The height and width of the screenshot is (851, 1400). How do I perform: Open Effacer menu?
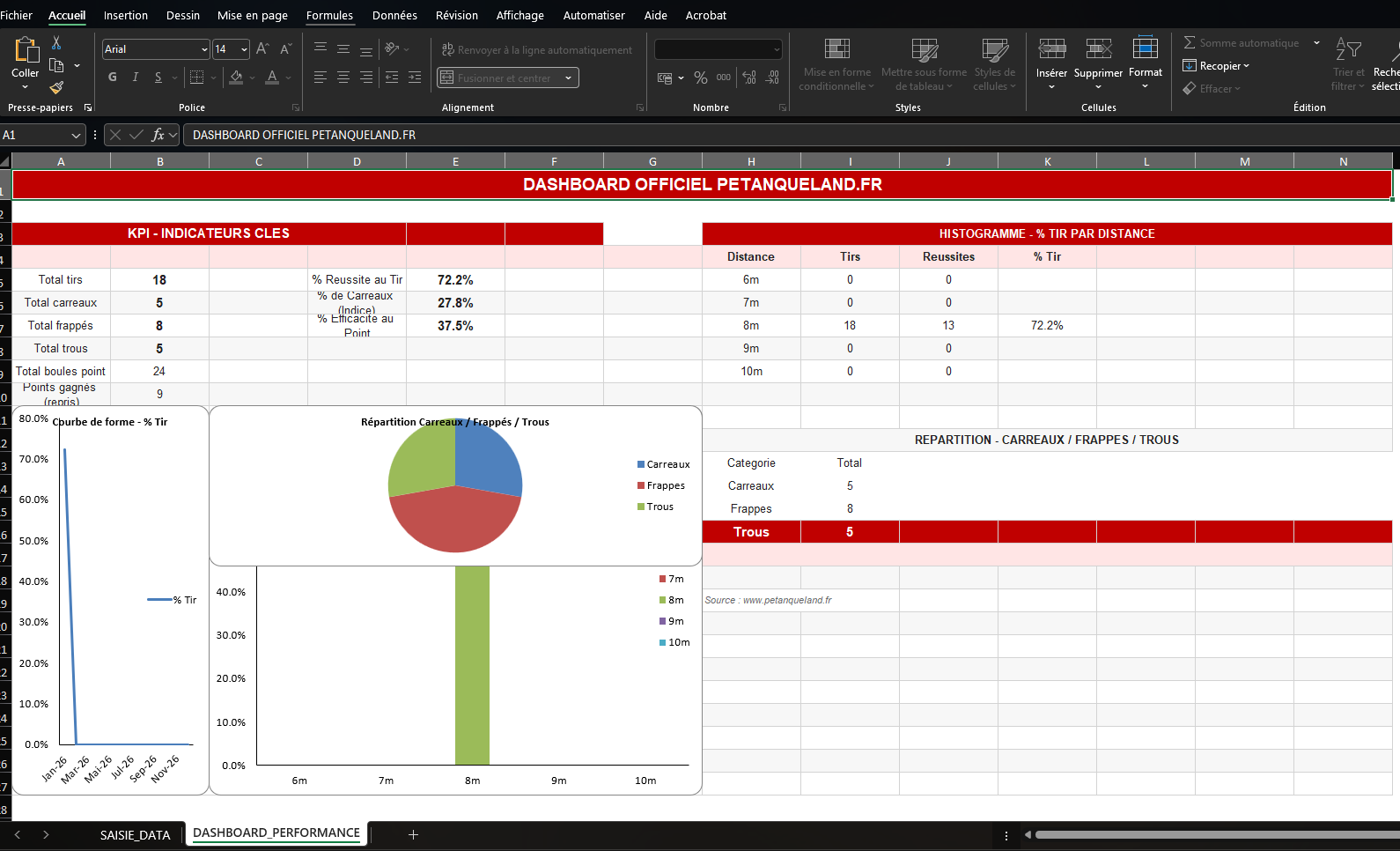tap(1212, 88)
